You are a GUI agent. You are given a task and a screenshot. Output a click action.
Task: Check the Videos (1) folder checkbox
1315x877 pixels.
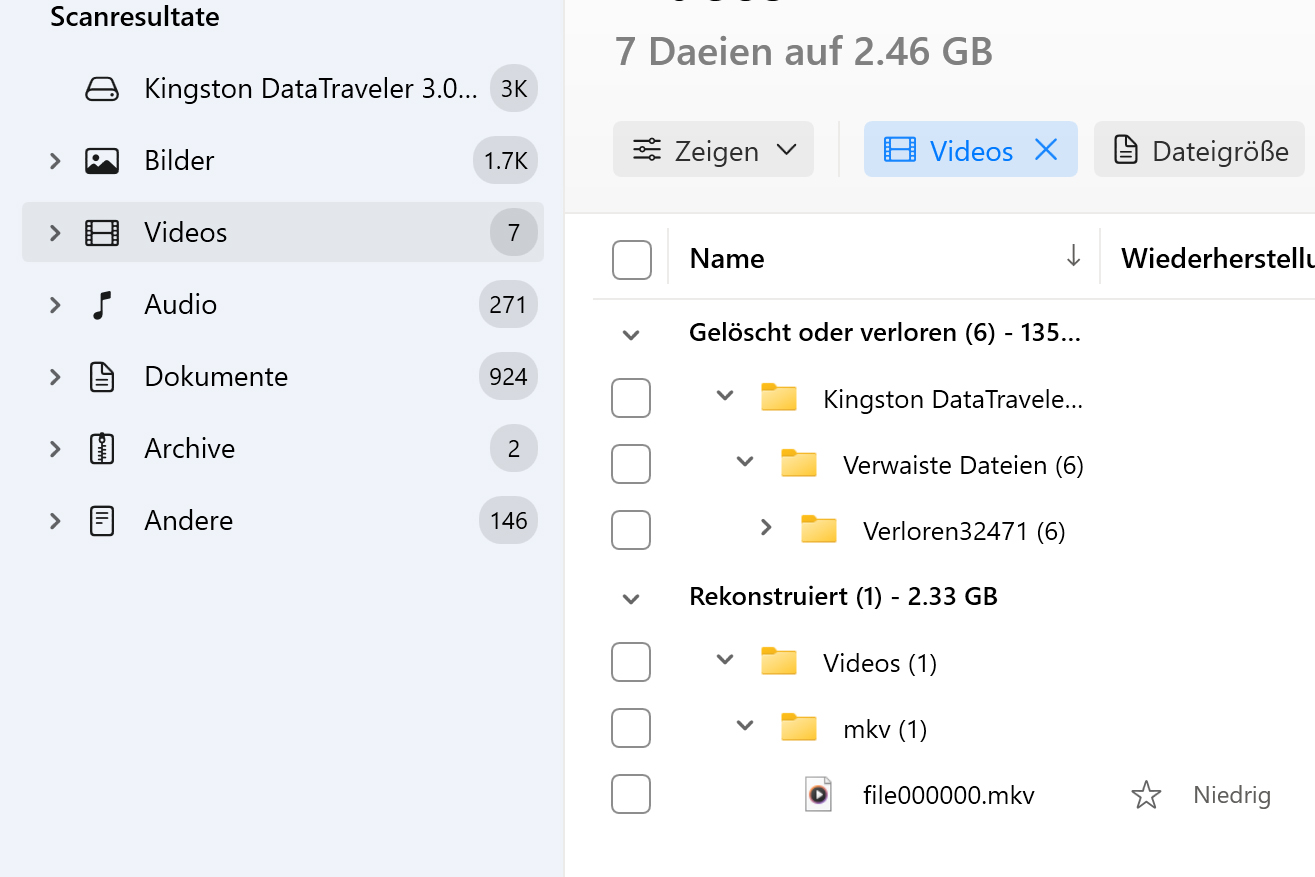(x=630, y=662)
